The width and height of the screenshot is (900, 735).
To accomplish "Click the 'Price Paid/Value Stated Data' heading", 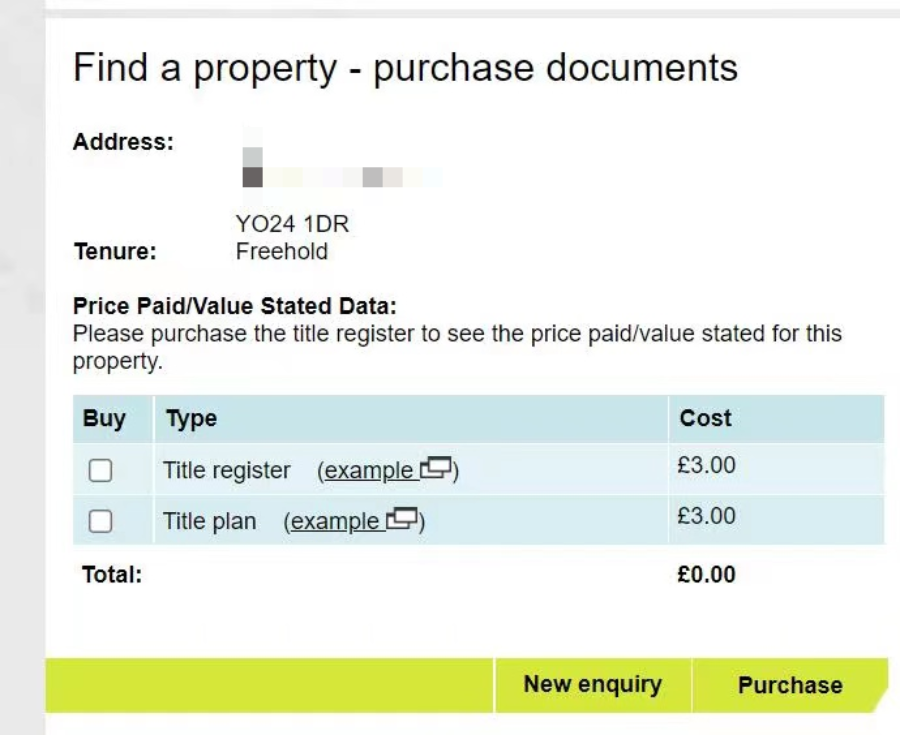I will [x=235, y=306].
